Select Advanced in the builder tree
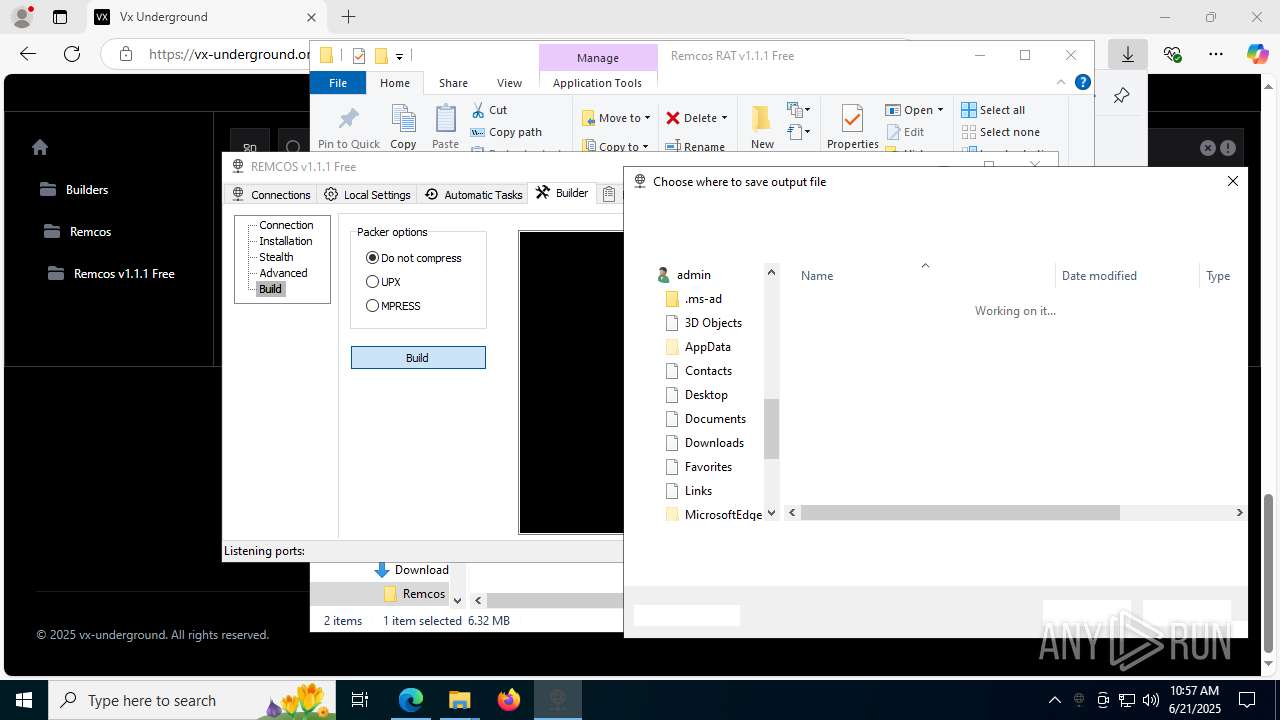1280x720 pixels. click(x=283, y=273)
